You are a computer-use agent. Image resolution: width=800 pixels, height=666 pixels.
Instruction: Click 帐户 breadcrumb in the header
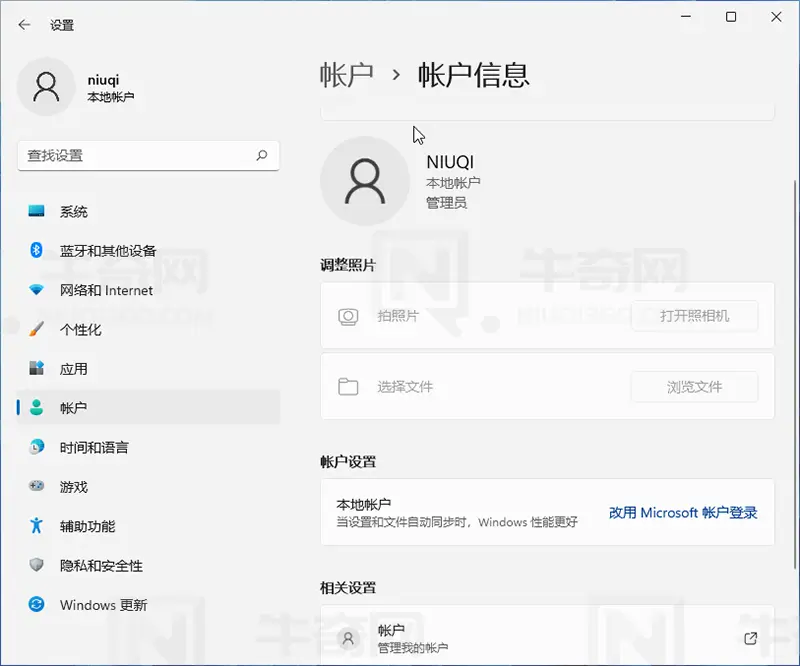347,75
